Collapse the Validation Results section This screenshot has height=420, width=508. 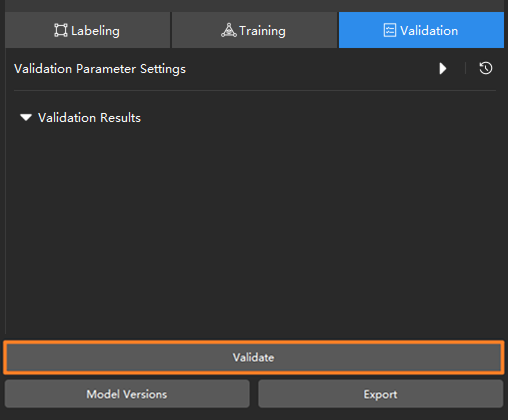[x=26, y=117]
